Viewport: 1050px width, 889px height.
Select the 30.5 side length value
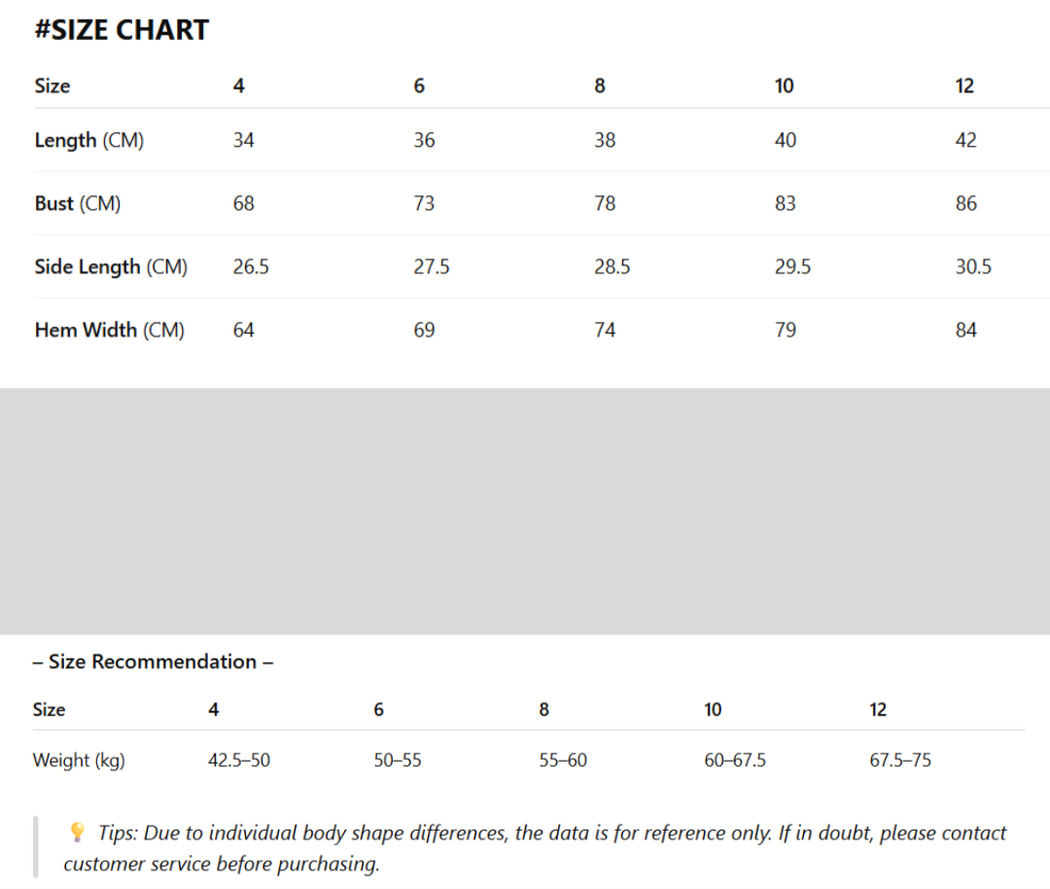tap(973, 267)
